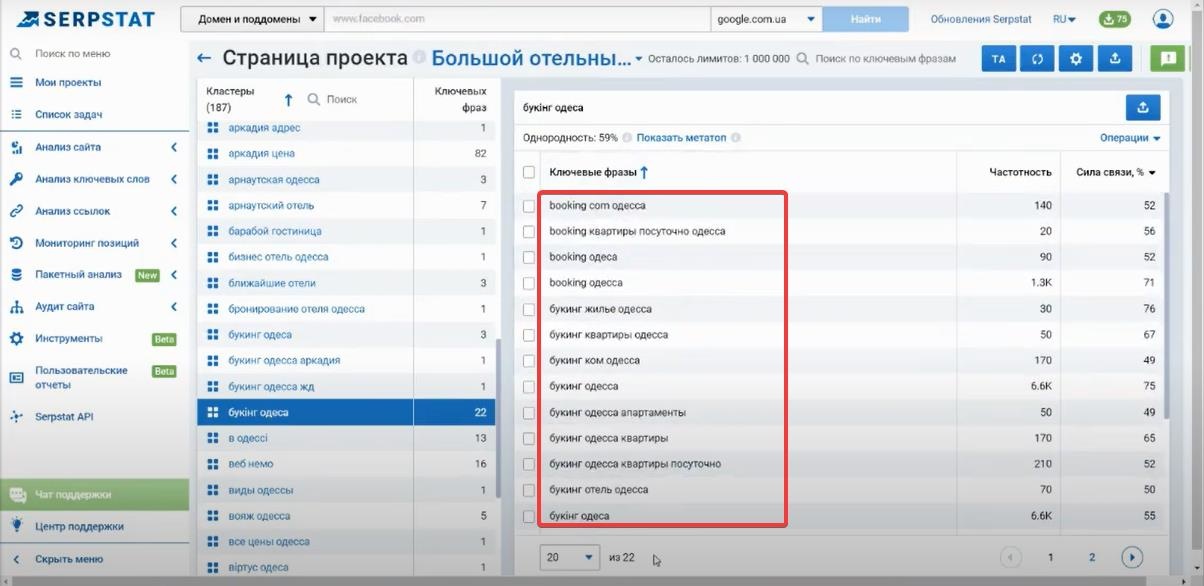Open rows per page dropdown showing 20
1204x586 pixels.
tap(570, 557)
